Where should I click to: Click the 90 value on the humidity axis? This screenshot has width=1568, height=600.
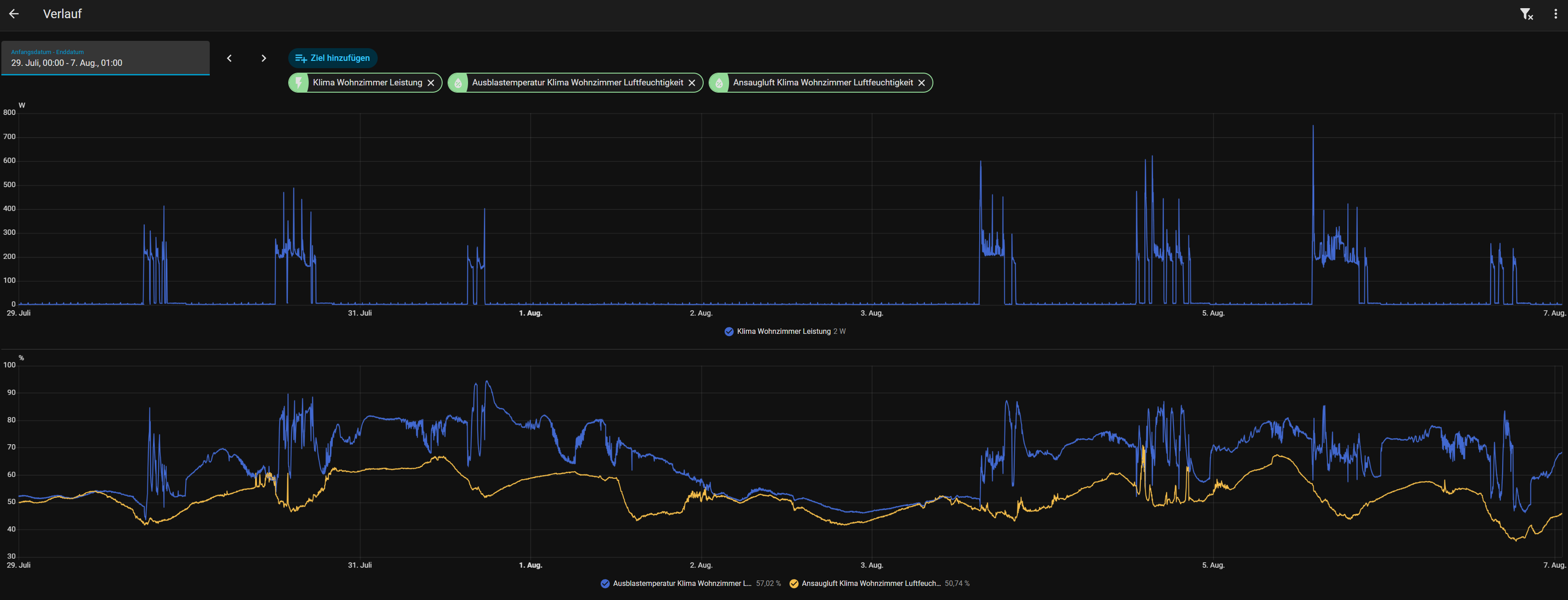click(11, 393)
